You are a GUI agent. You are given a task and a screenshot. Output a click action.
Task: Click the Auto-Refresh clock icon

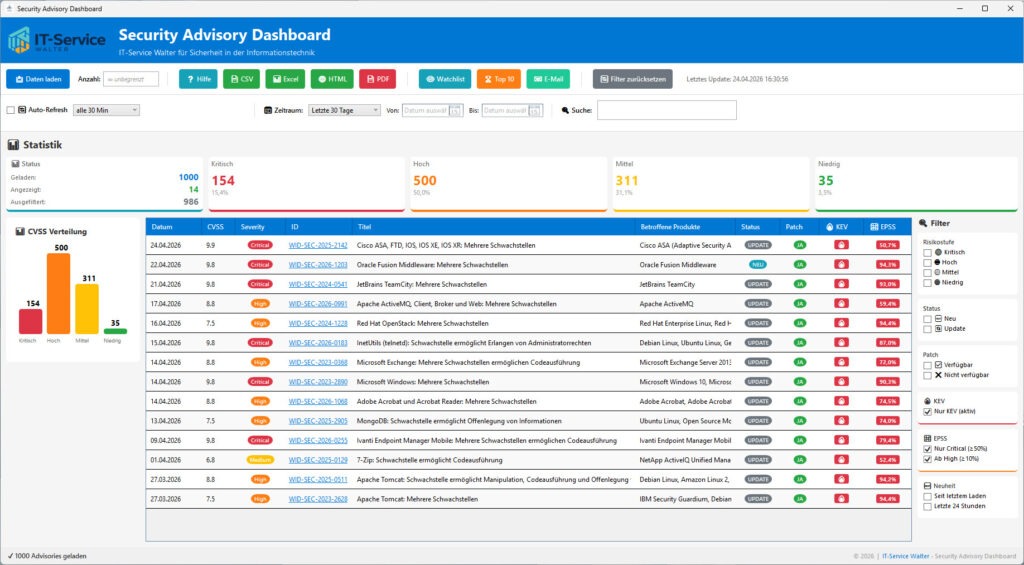tap(22, 110)
